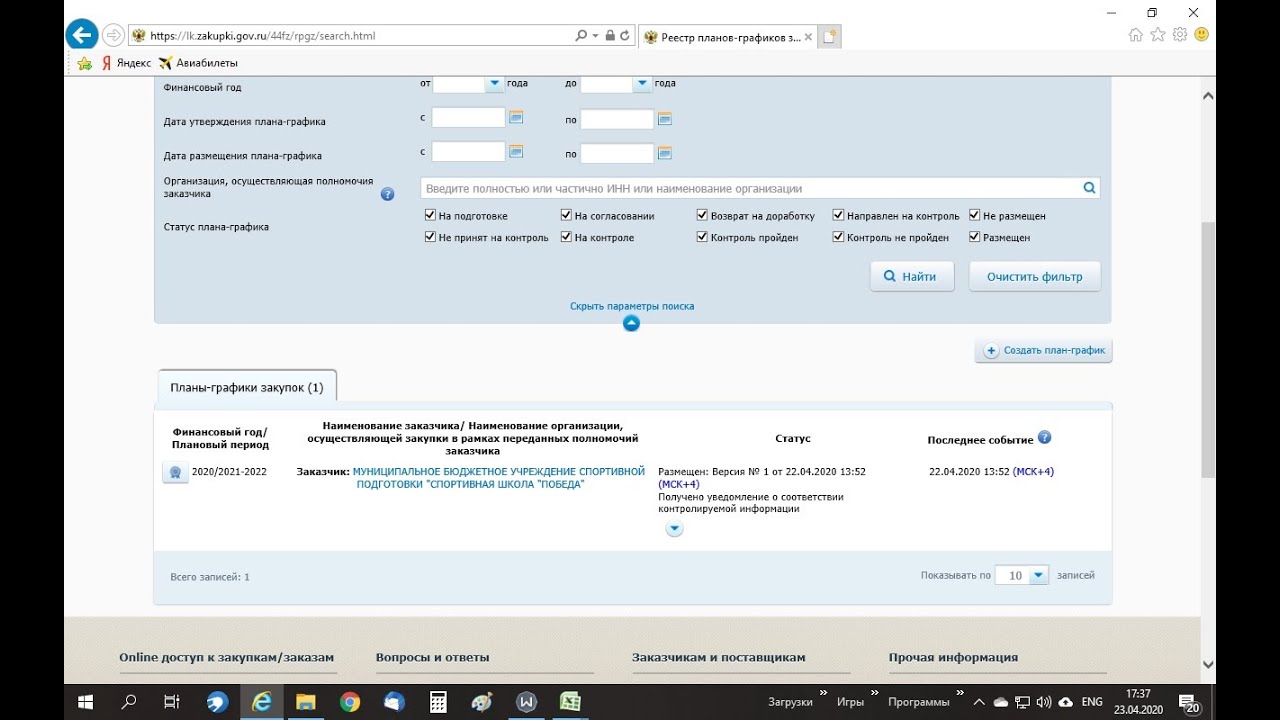Open calendar for plan placement date 'по'
Image resolution: width=1280 pixels, height=720 pixels.
(664, 153)
